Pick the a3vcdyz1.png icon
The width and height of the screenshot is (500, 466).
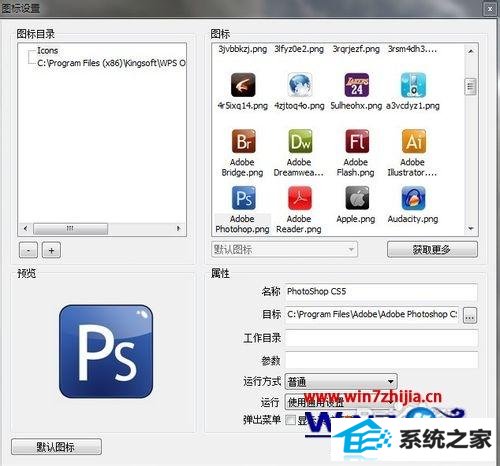pyautogui.click(x=413, y=85)
